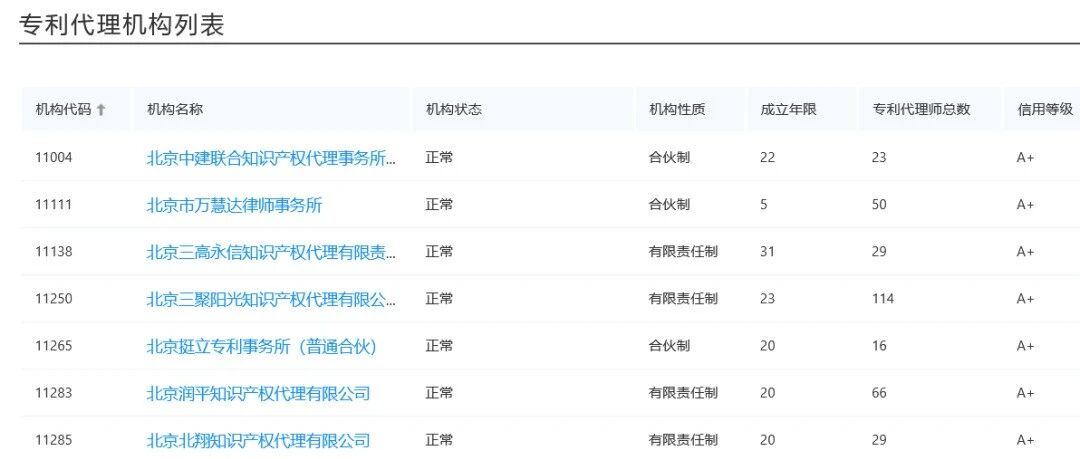Click the 机构性质 column header
The height and width of the screenshot is (459, 1080).
pyautogui.click(x=690, y=109)
